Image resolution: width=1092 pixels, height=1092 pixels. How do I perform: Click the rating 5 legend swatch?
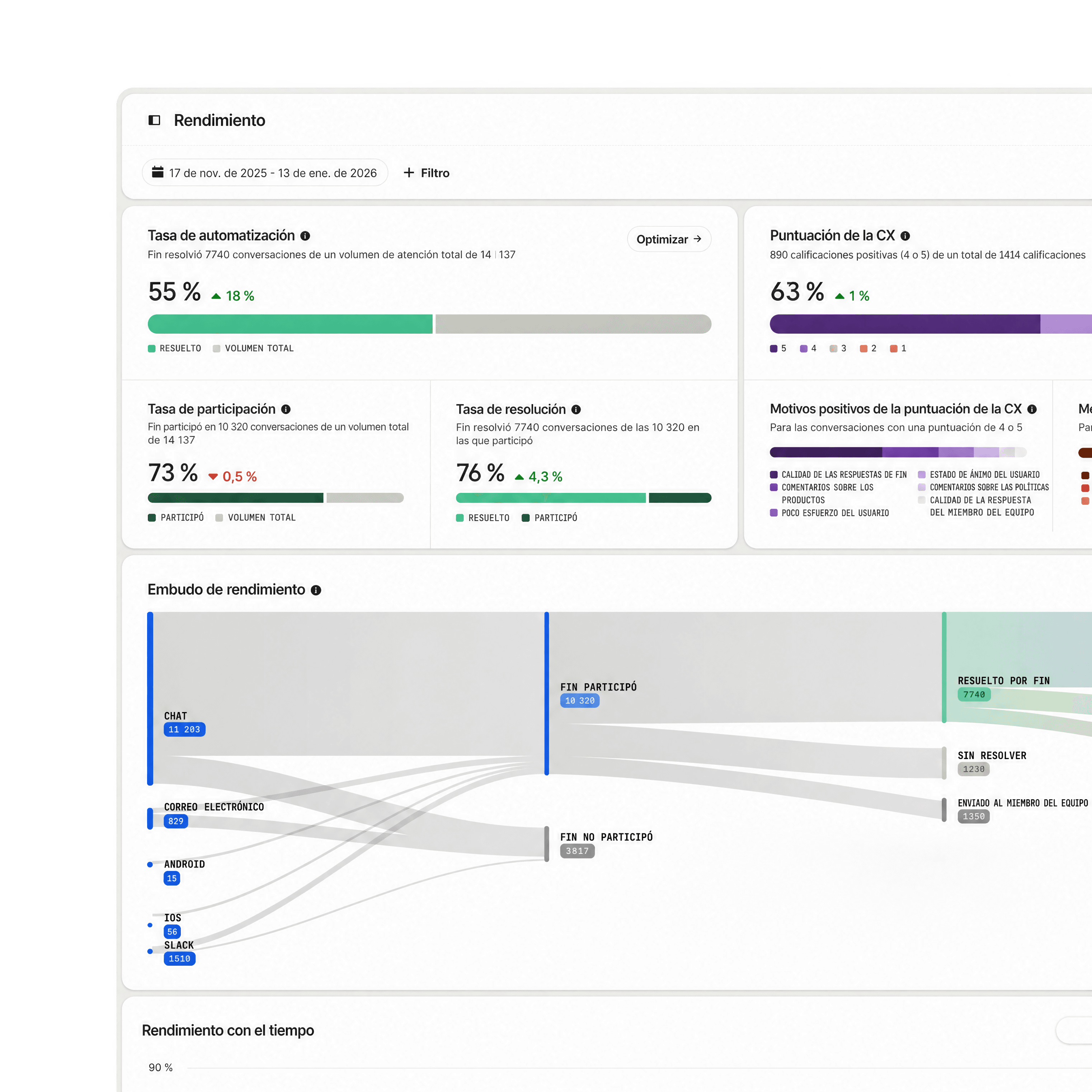[773, 349]
